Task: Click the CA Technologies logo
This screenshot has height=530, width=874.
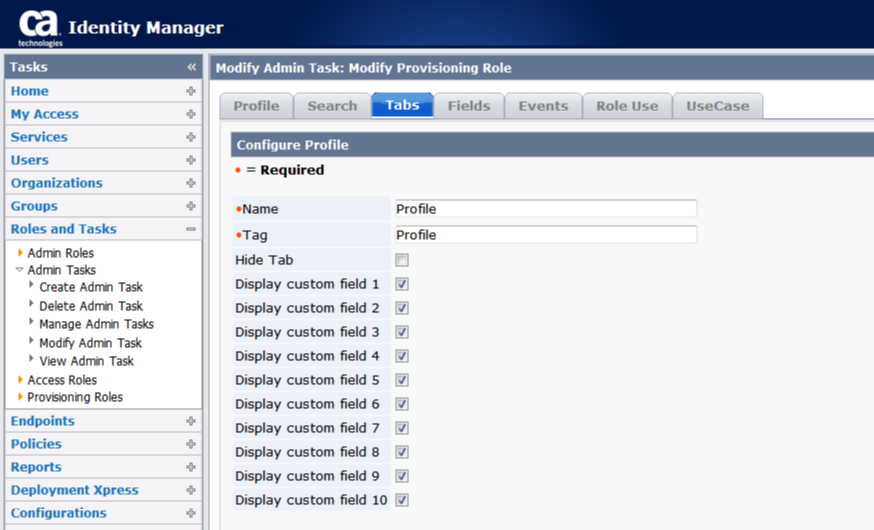Action: 39,27
